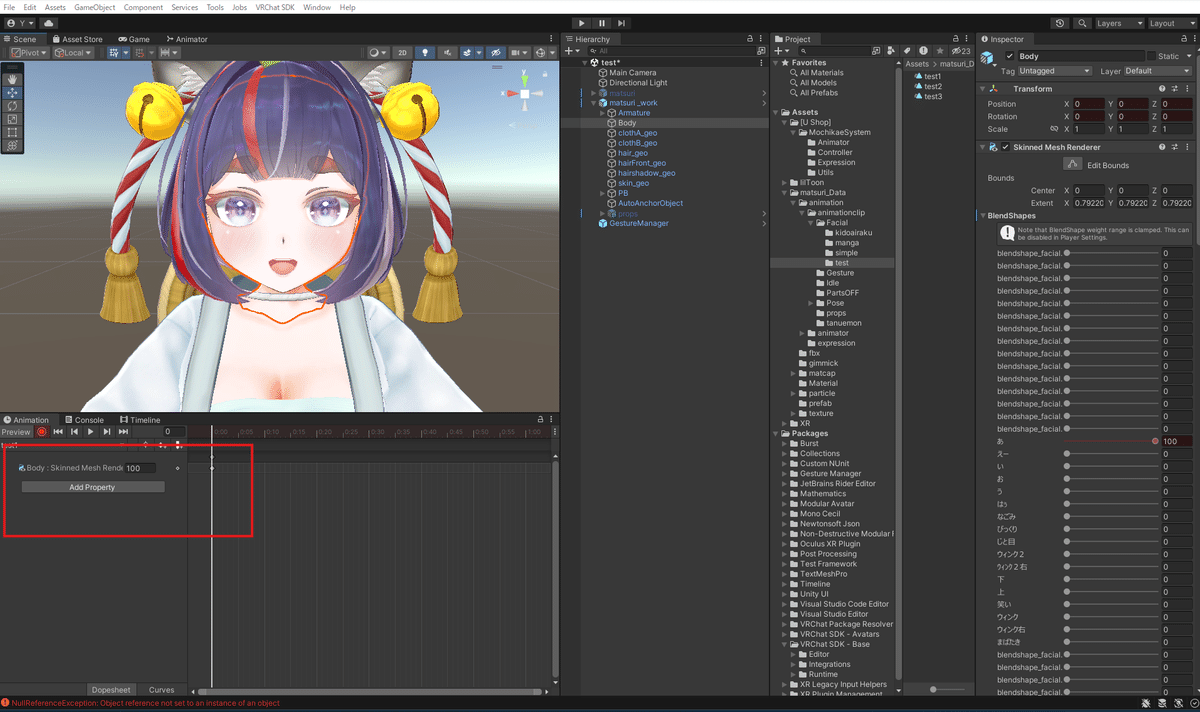Screen dimensions: 1200x712
Task: Click the cloud services icon
Action: coord(49,23)
